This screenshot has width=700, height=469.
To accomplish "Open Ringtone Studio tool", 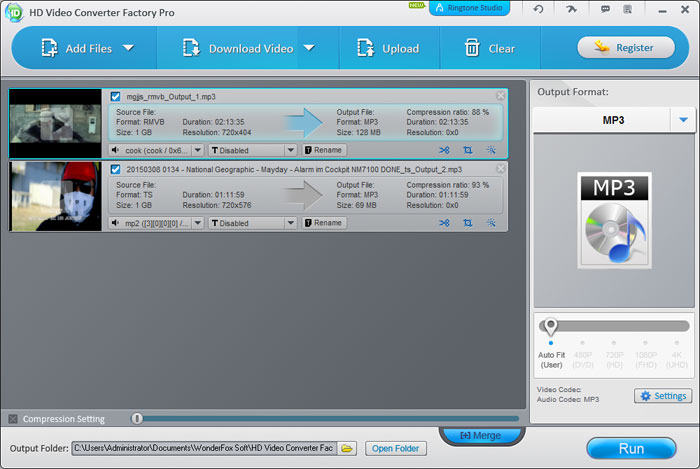I will [x=469, y=8].
